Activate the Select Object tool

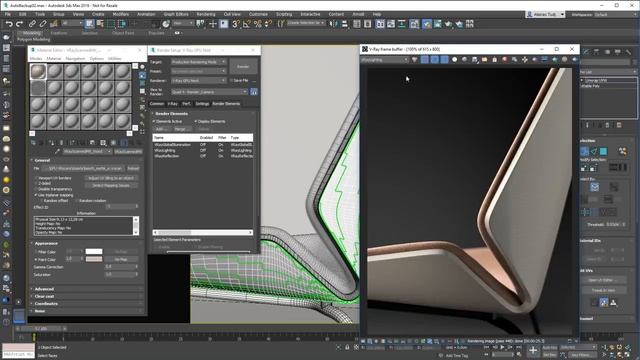tap(89, 24)
